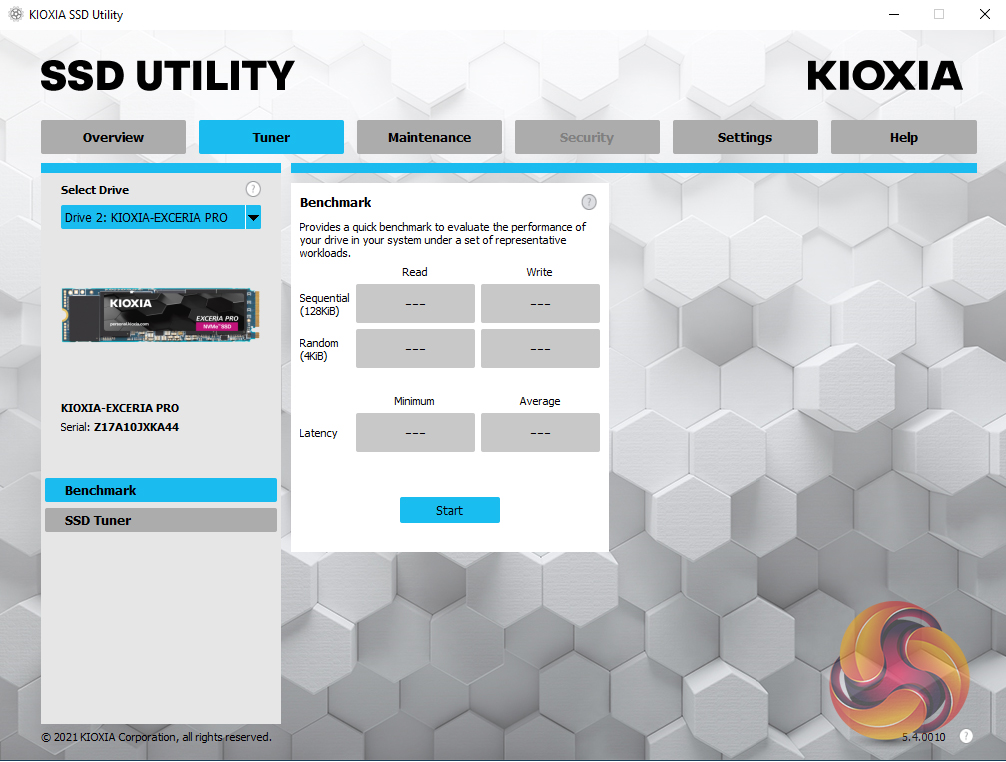
Task: Click the Select Drive heading
Action: pyautogui.click(x=95, y=190)
